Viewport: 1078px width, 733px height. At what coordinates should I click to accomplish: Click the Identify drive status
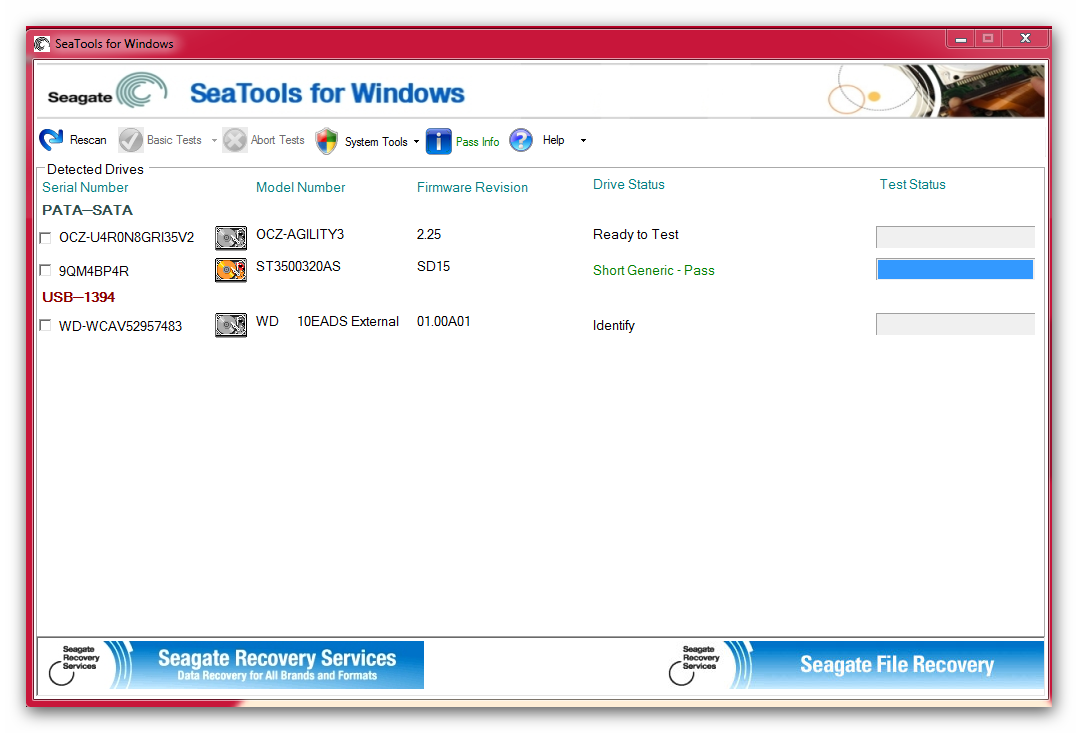click(x=613, y=325)
